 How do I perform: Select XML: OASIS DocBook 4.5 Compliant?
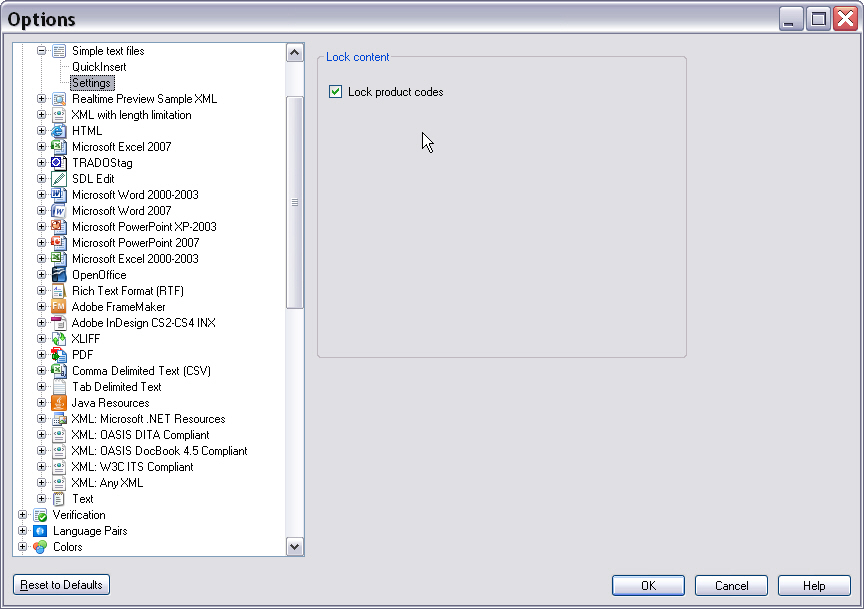(x=159, y=451)
